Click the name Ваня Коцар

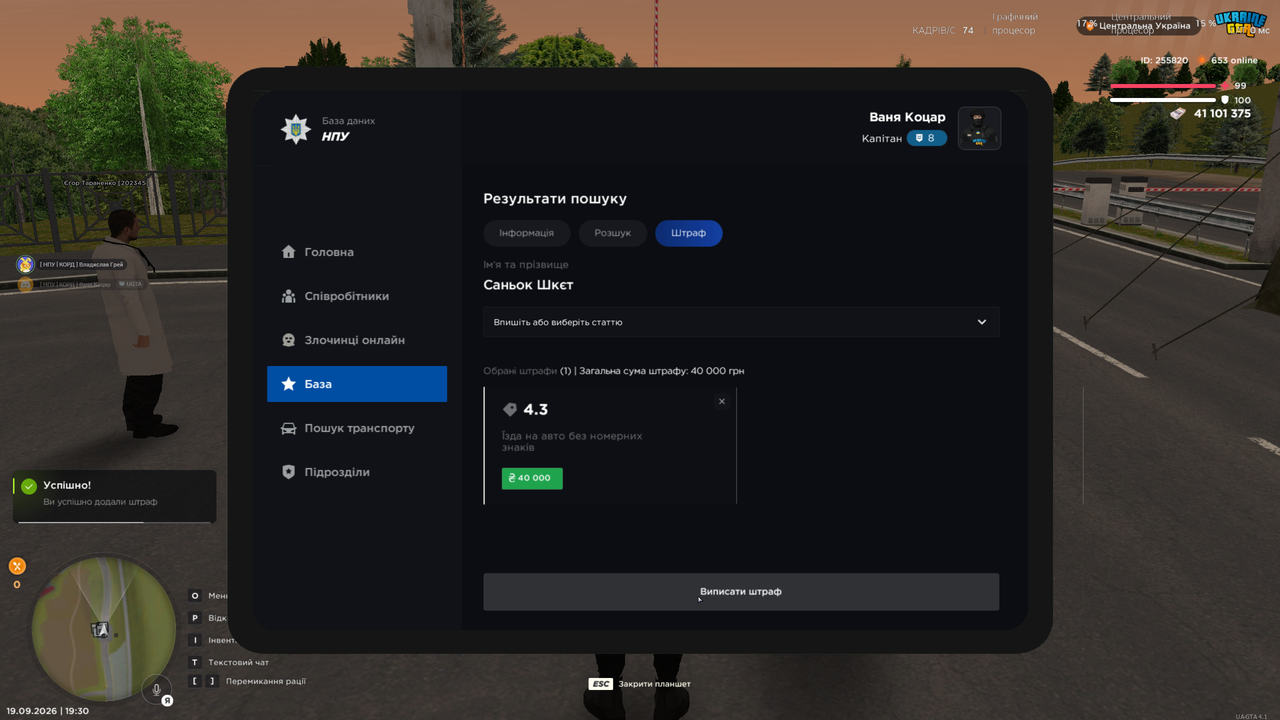[x=908, y=117]
